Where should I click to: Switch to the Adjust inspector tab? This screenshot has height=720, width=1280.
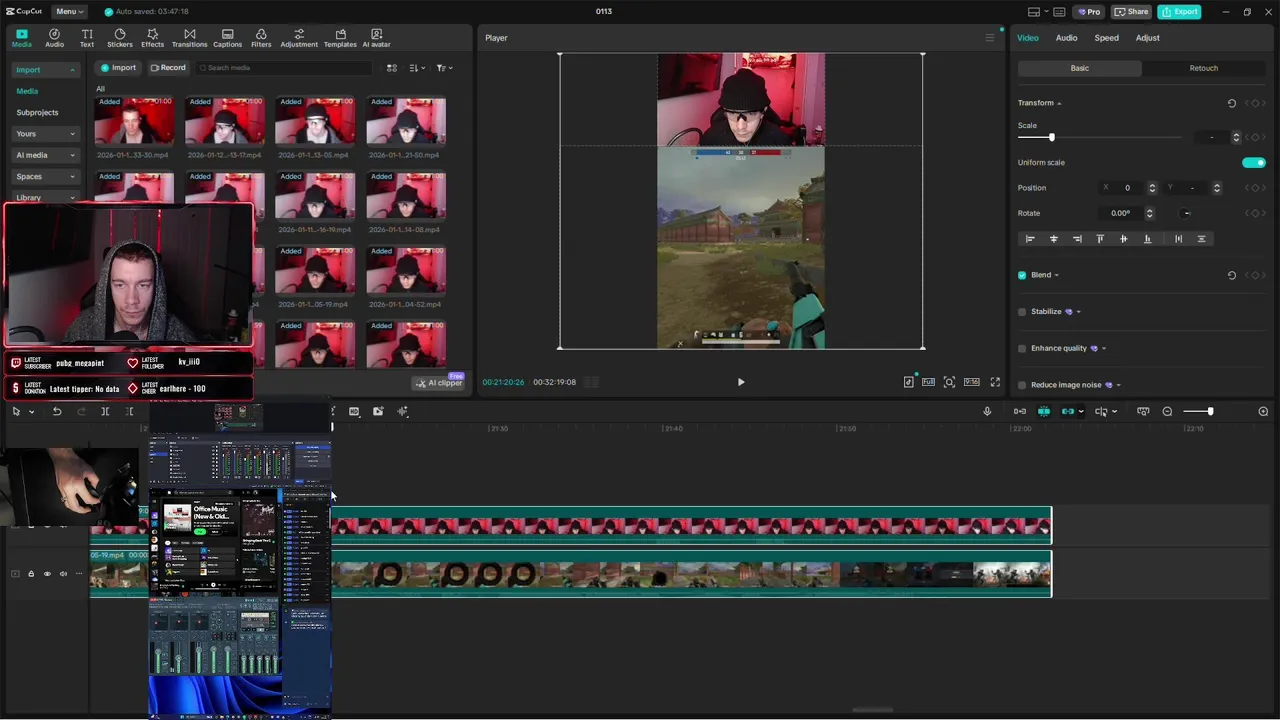pyautogui.click(x=1148, y=38)
